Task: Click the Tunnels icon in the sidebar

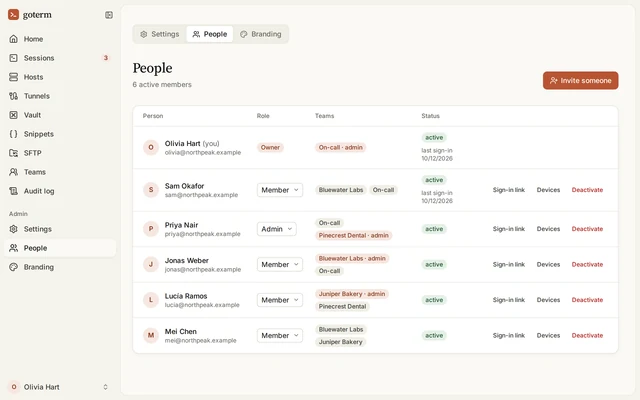Action: 13,96
